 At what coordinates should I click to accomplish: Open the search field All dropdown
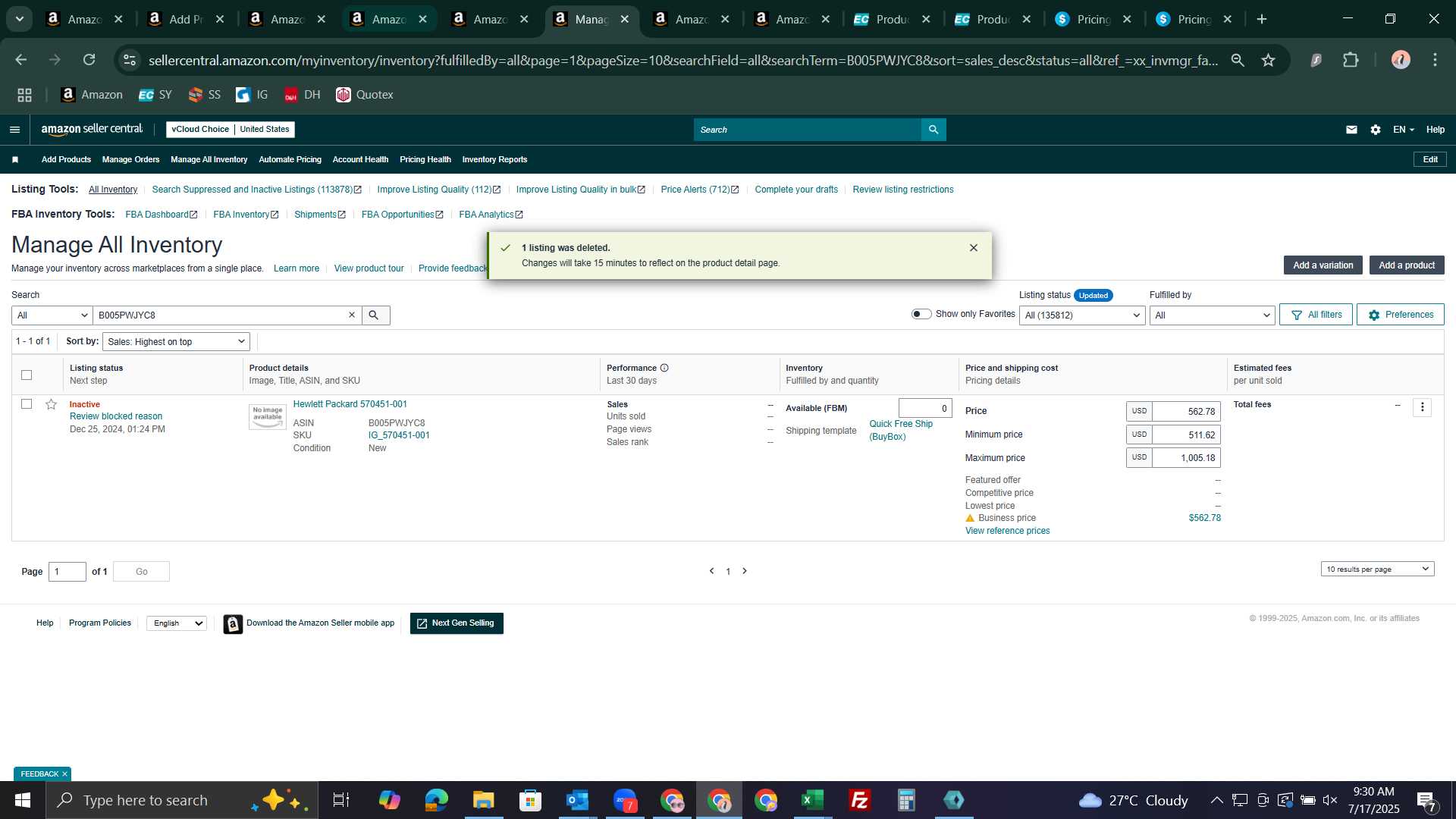click(52, 315)
